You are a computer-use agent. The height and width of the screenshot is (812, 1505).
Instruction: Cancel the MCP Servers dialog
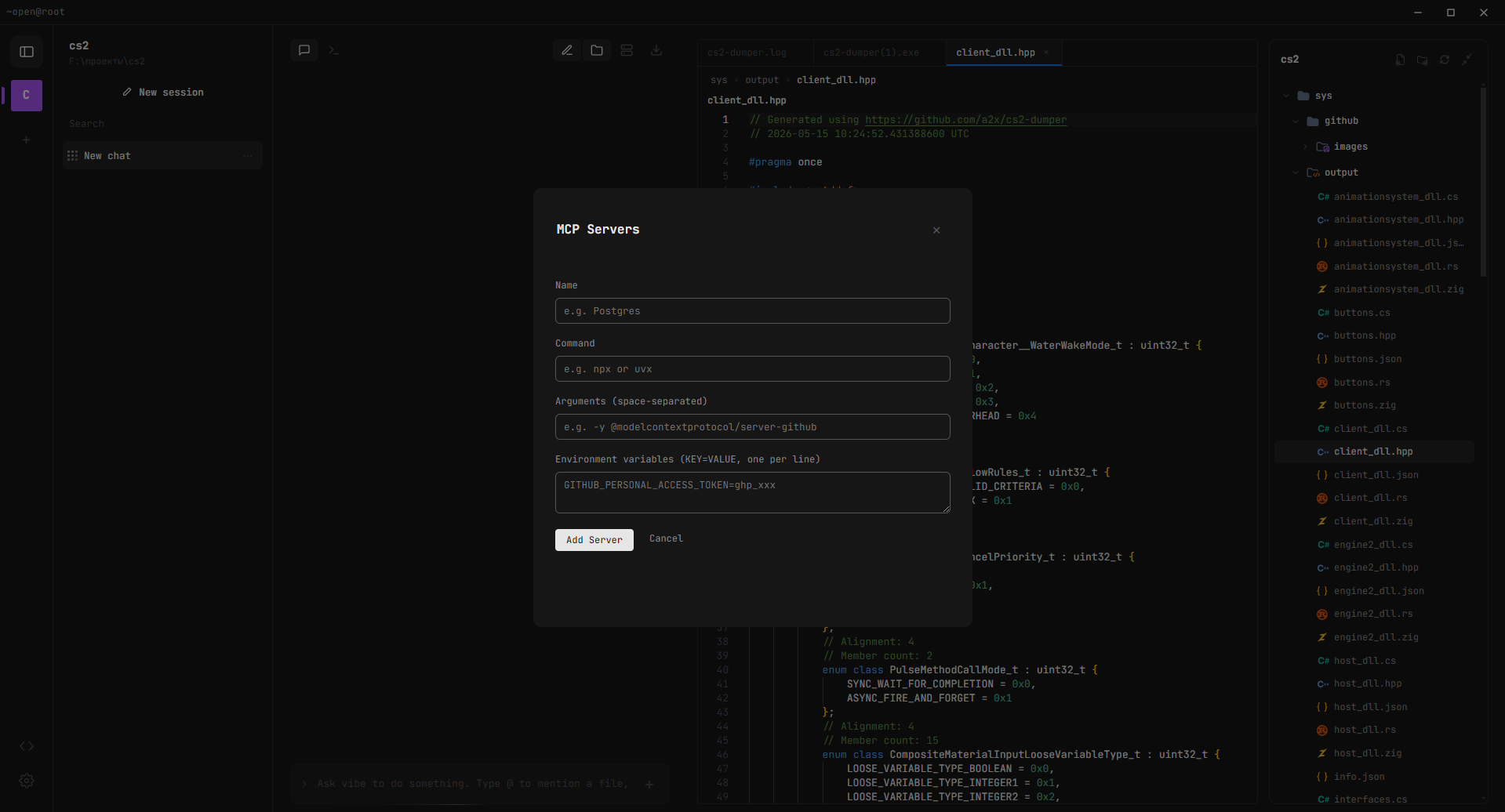[666, 538]
